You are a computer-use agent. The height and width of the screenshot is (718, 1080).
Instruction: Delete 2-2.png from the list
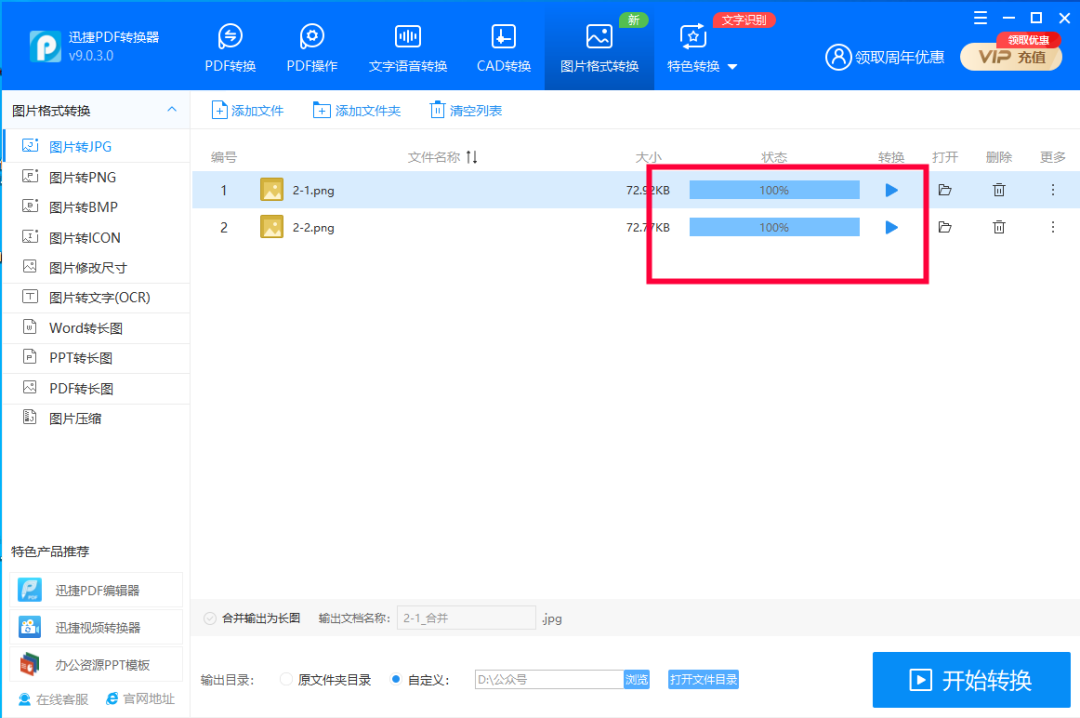point(999,227)
